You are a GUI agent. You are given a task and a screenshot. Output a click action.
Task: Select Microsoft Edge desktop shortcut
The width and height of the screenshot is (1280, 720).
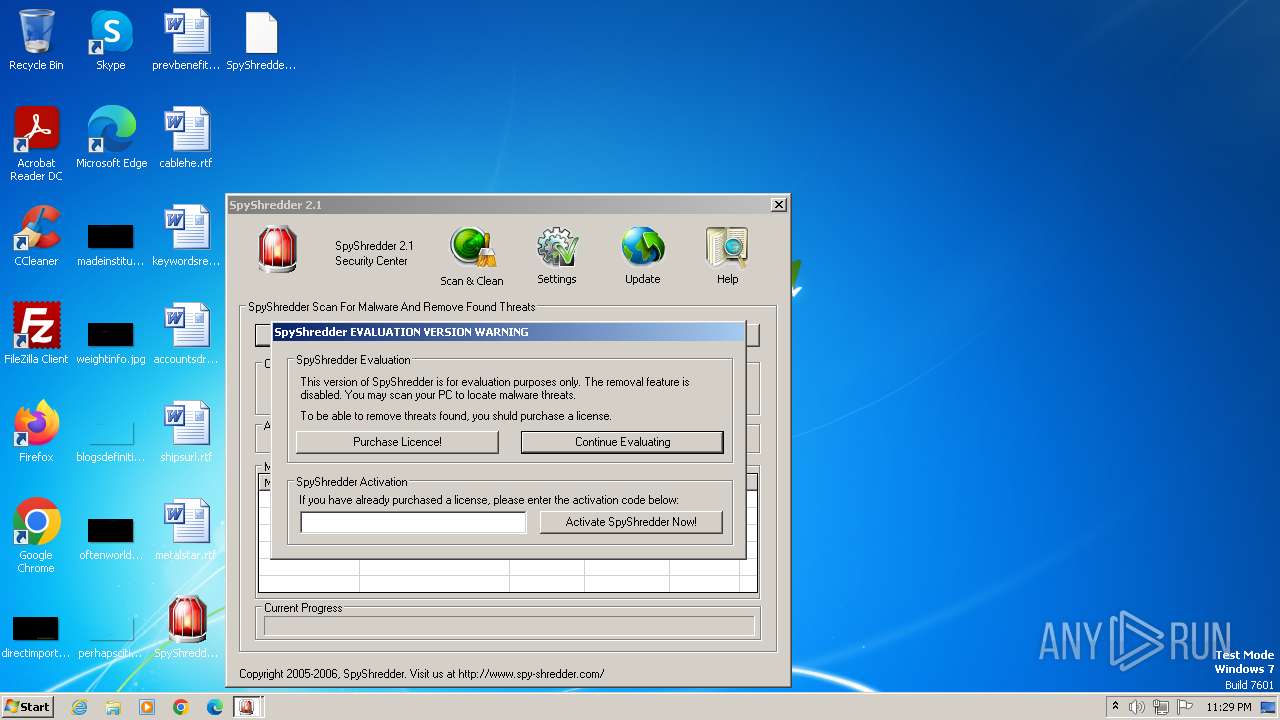click(111, 139)
